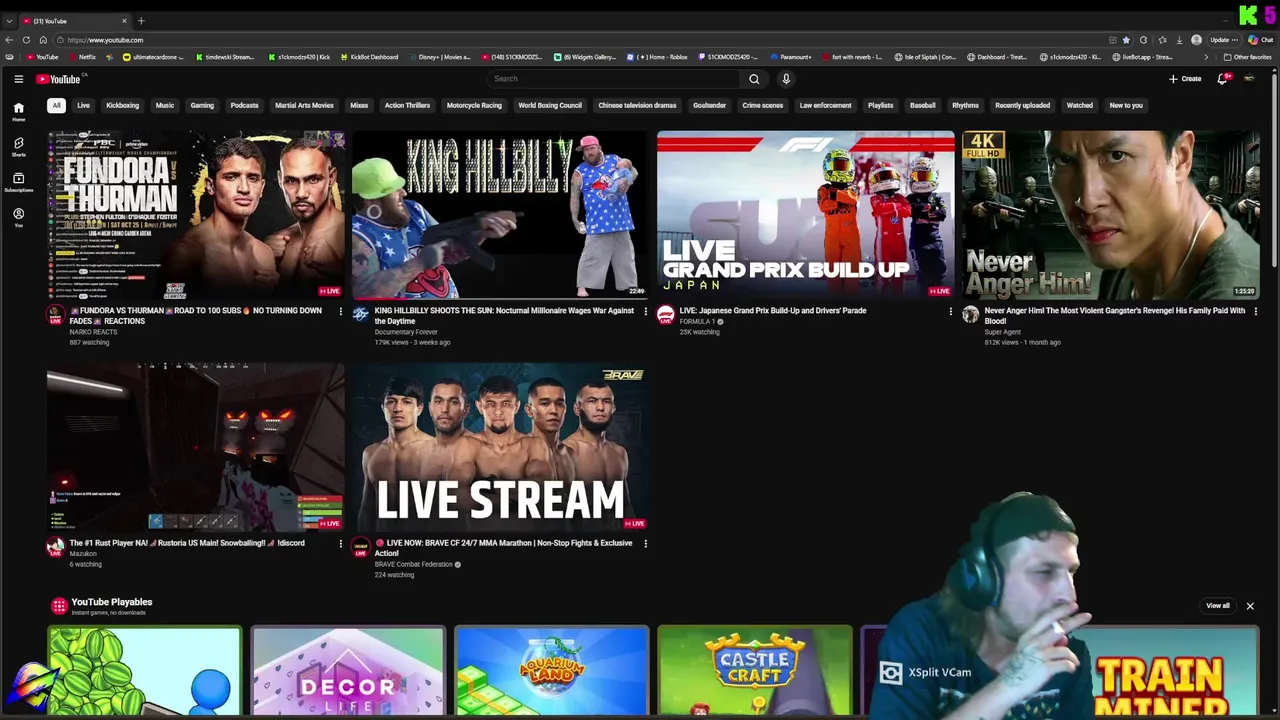Select the Kickboxing filter chip
1280x720 pixels.
123,105
